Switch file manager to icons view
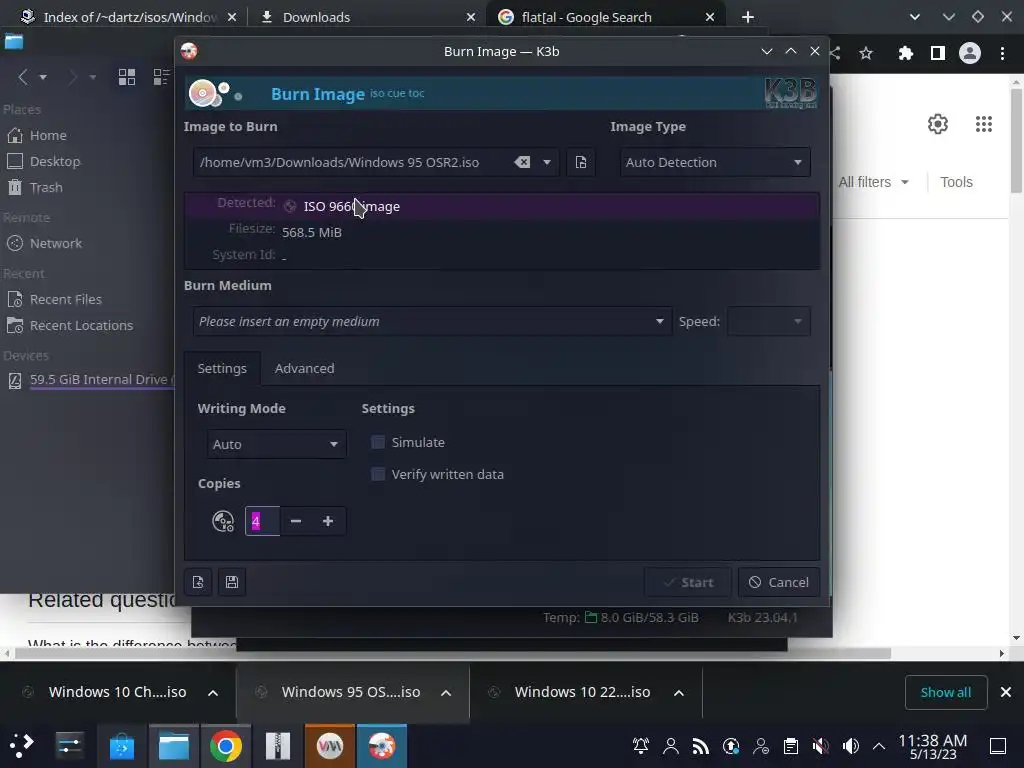 pos(127,77)
